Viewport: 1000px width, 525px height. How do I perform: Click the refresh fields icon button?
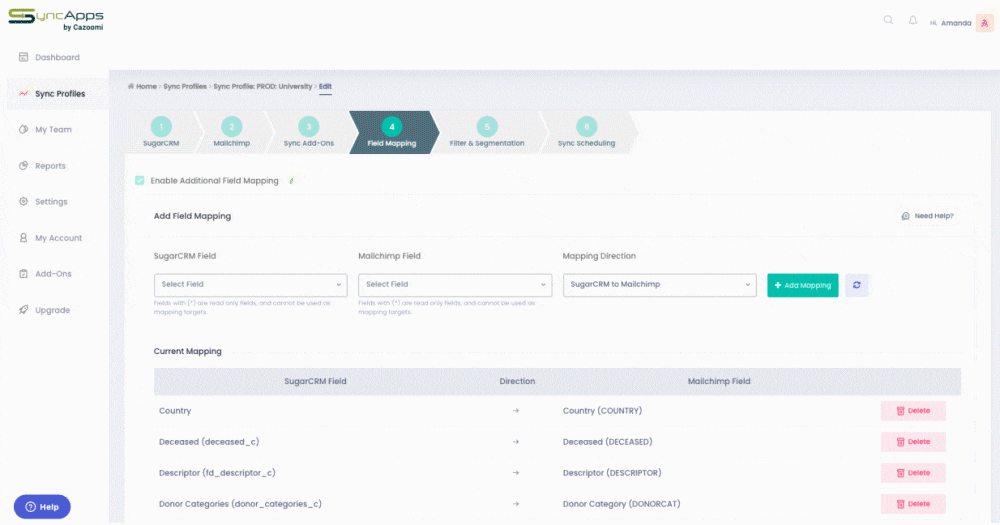857,285
